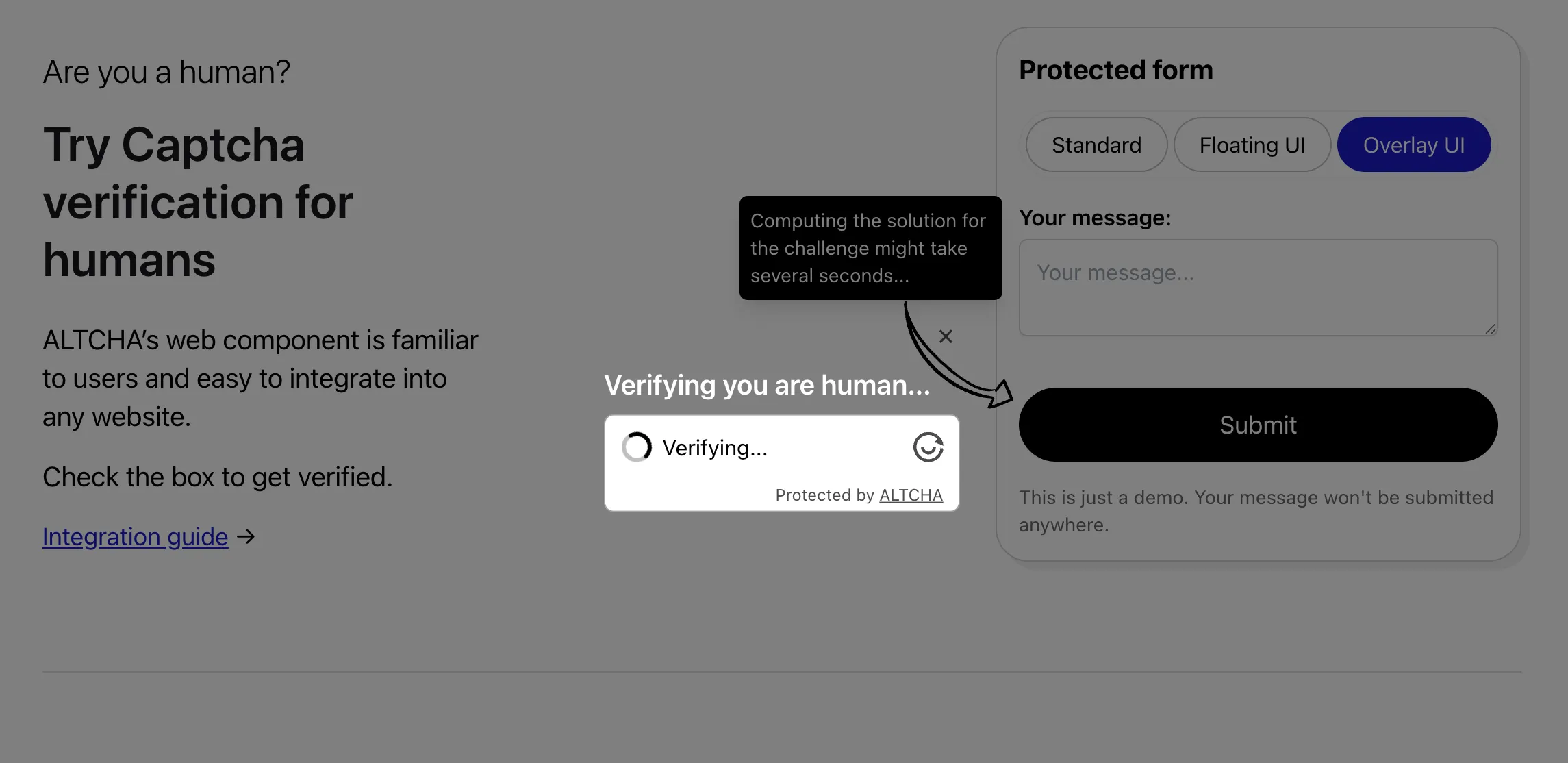
Task: Click the message textarea resize handle
Action: 1491,329
